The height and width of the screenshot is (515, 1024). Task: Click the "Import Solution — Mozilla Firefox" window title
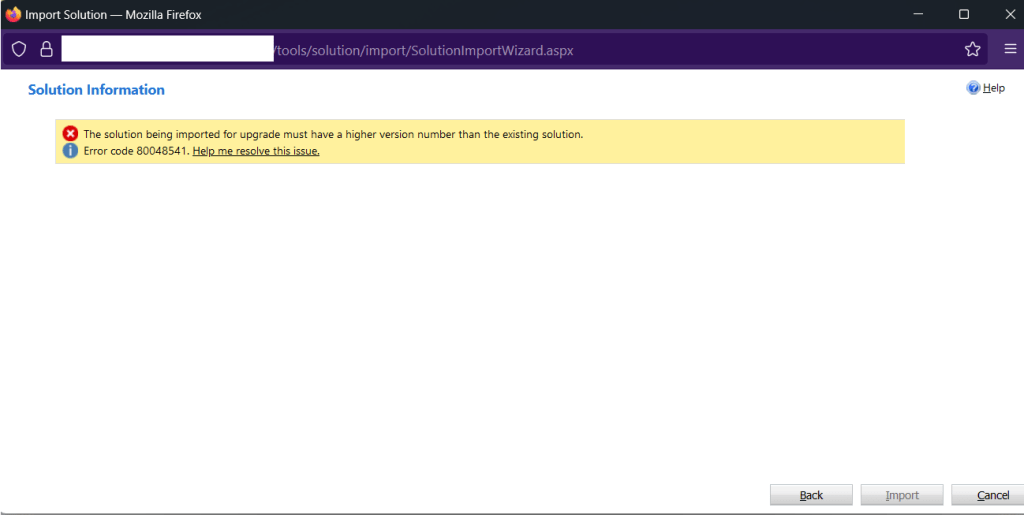(x=113, y=14)
